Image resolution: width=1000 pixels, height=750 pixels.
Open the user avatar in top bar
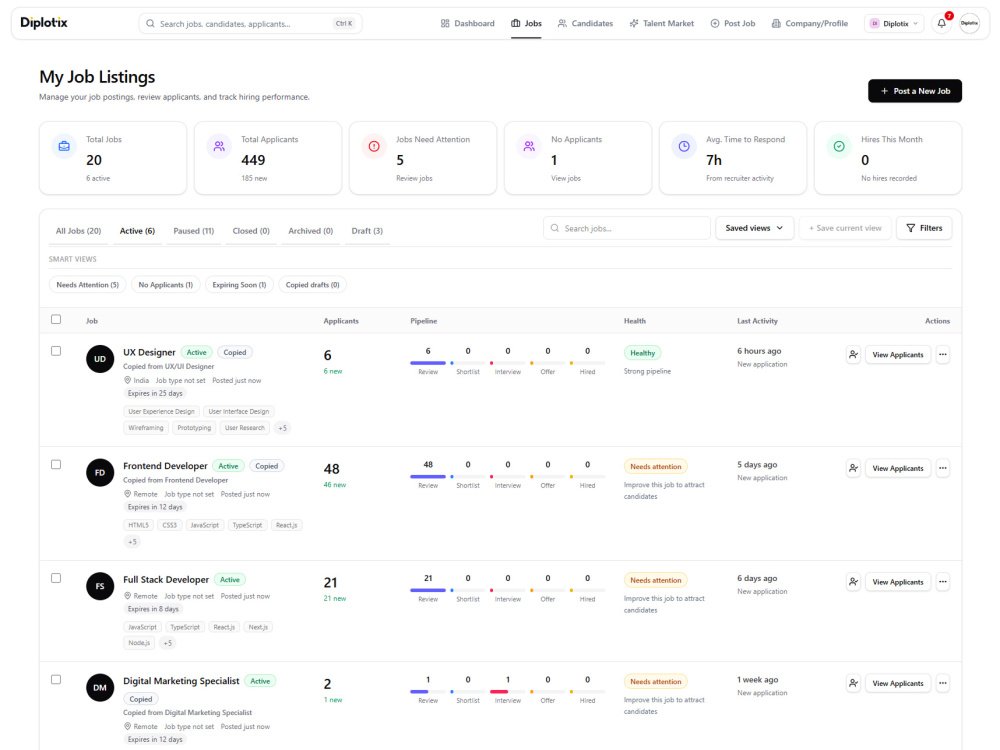point(969,24)
